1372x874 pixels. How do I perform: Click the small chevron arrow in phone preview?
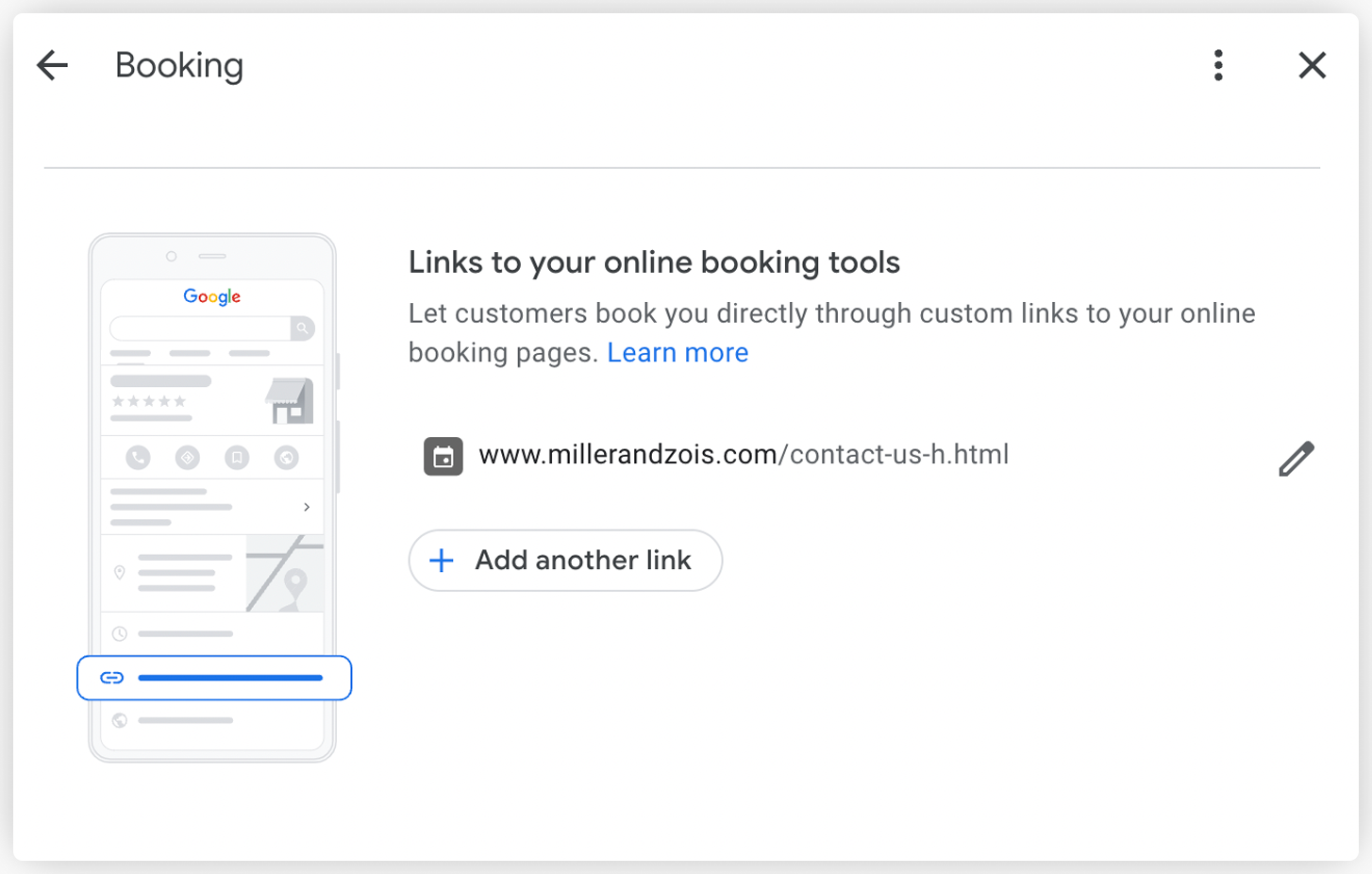click(307, 507)
